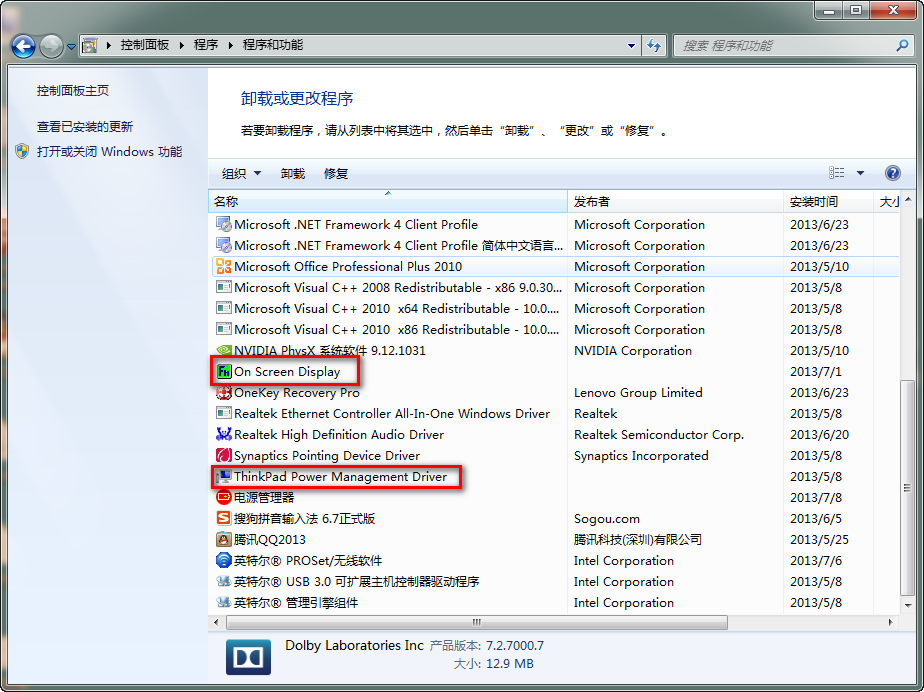The image size is (924, 692).
Task: Open help via the blue question mark
Action: click(893, 173)
